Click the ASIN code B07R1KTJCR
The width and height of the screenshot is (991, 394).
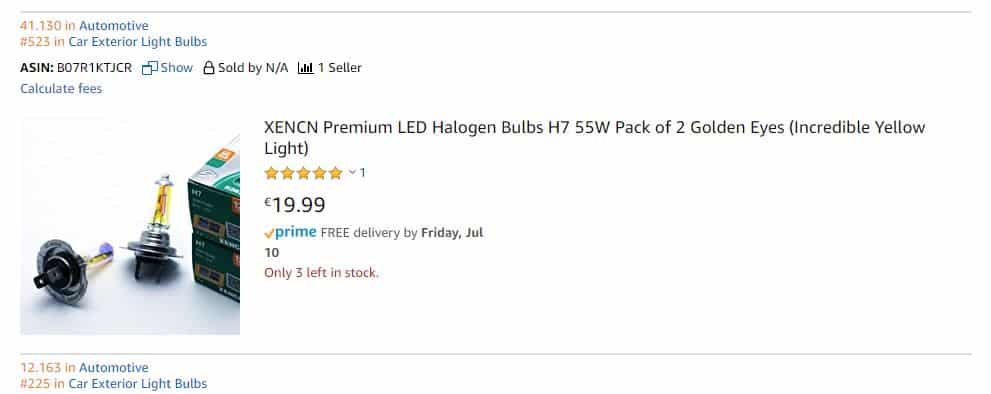click(94, 68)
